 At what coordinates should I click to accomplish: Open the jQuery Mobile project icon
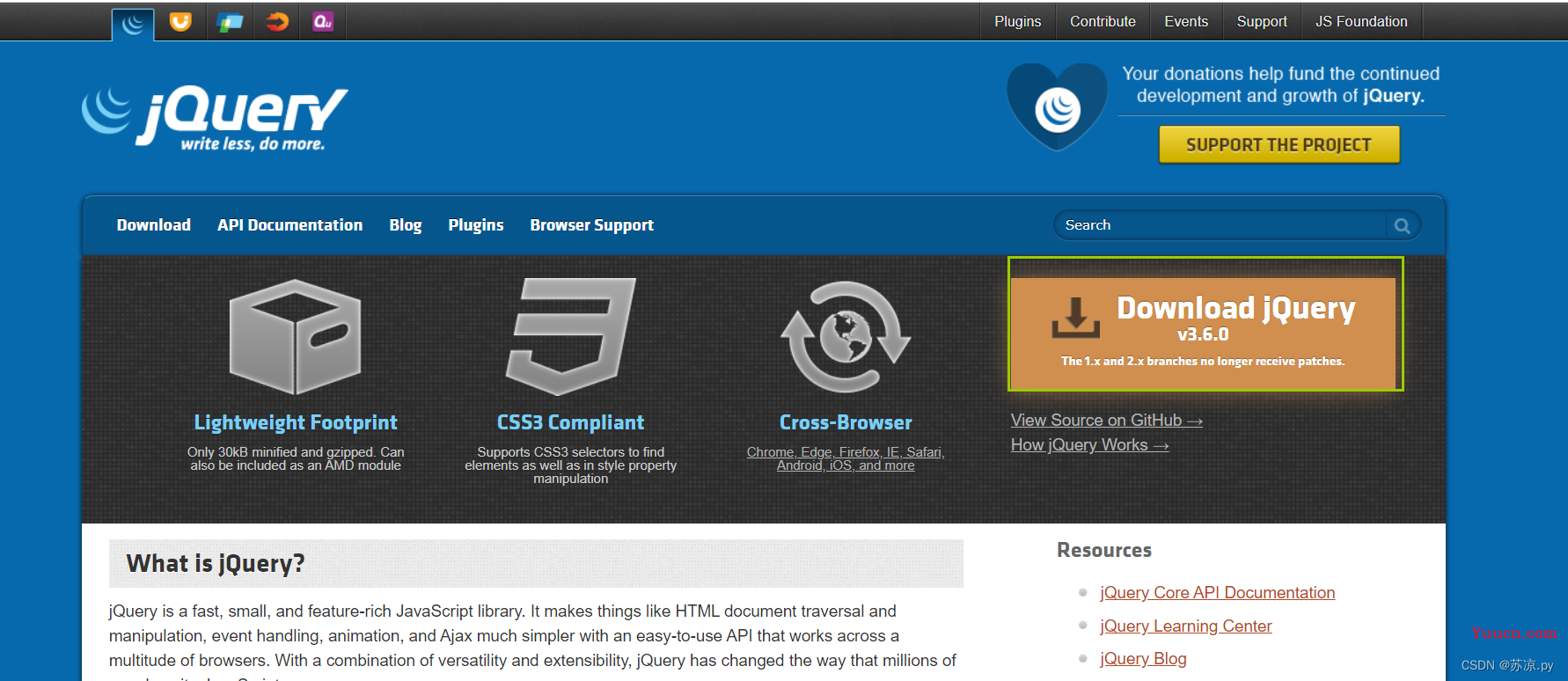pos(230,22)
